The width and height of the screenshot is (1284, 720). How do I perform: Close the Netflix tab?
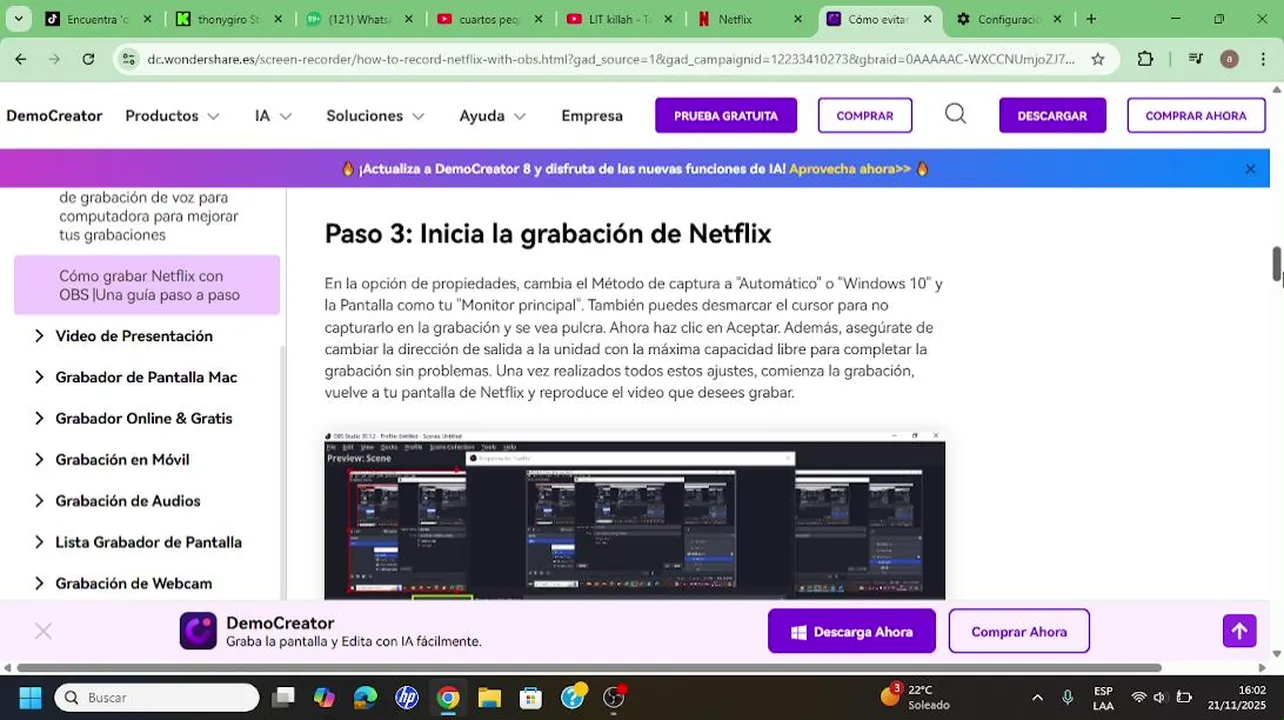(797, 19)
